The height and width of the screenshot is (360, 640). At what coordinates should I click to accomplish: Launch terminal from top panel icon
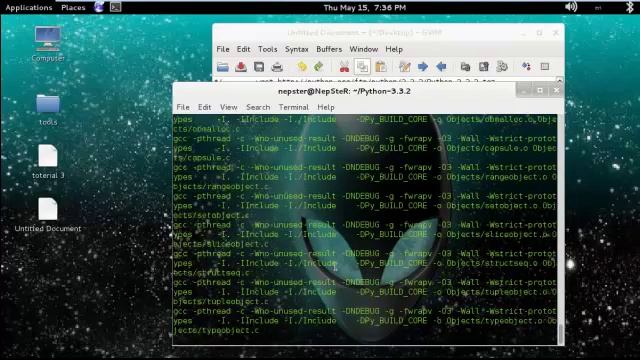point(116,7)
